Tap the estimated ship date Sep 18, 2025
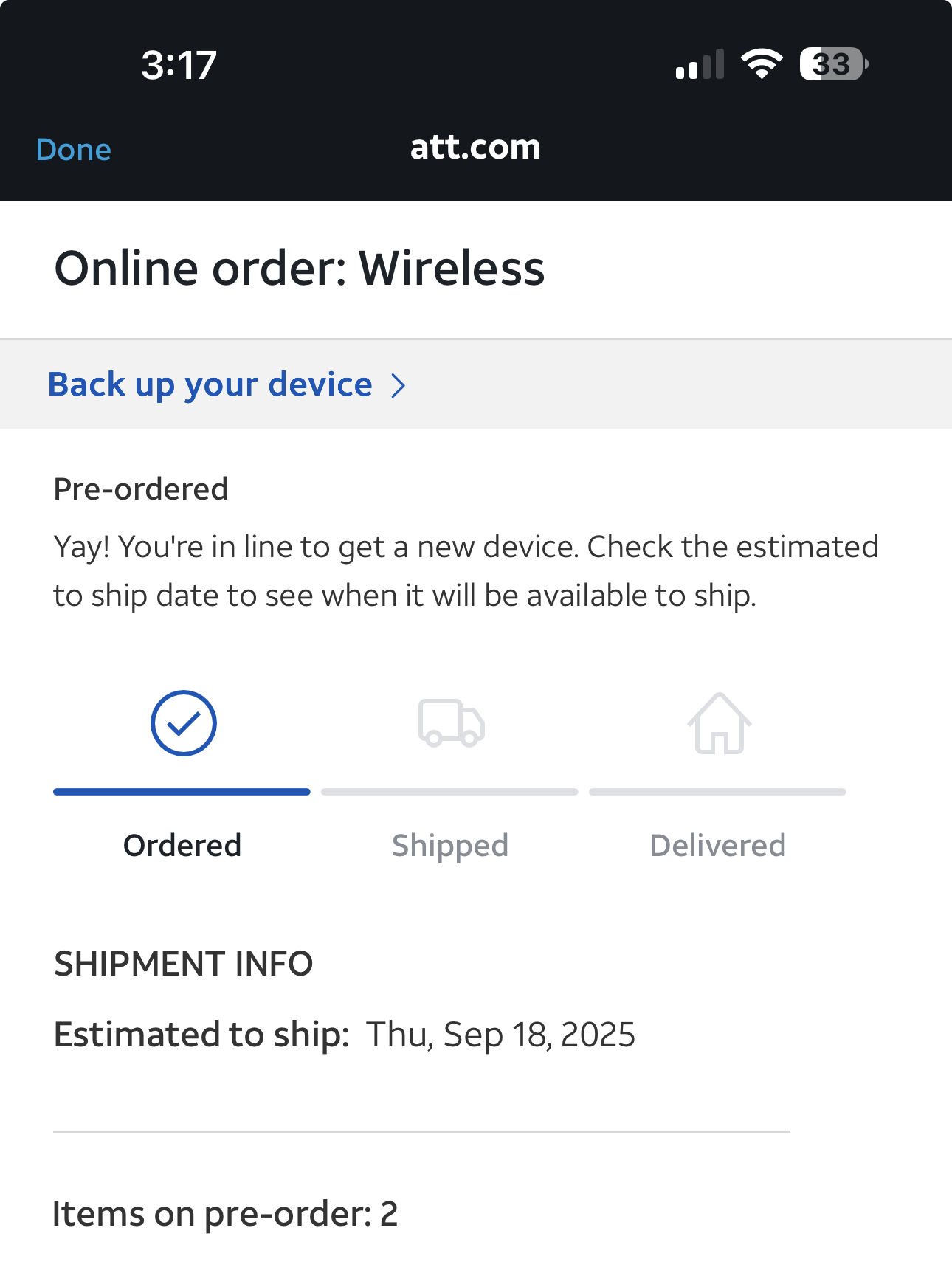The image size is (952, 1273). (x=500, y=1035)
